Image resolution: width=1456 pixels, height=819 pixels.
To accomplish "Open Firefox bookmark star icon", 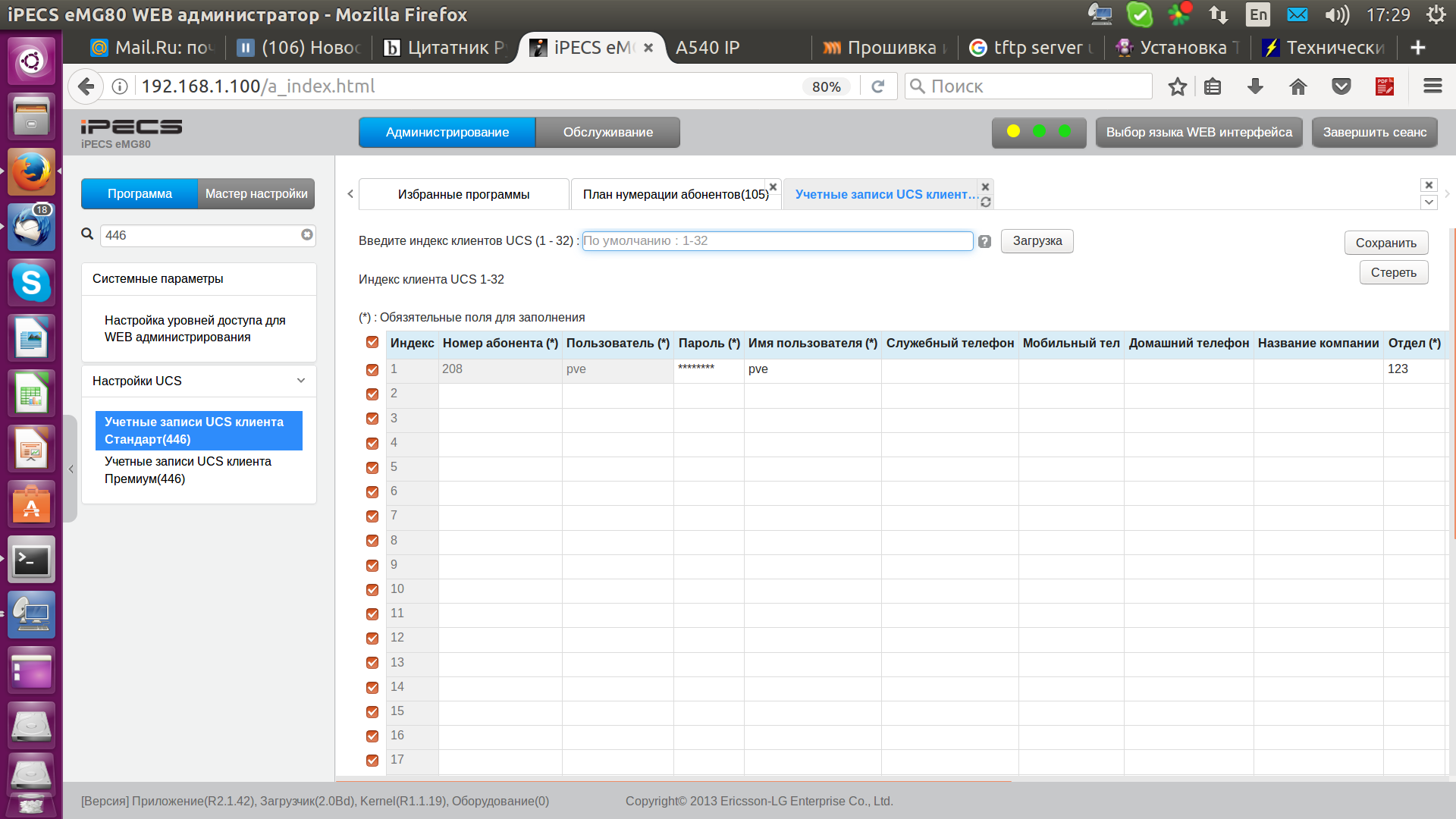I will click(x=1177, y=86).
